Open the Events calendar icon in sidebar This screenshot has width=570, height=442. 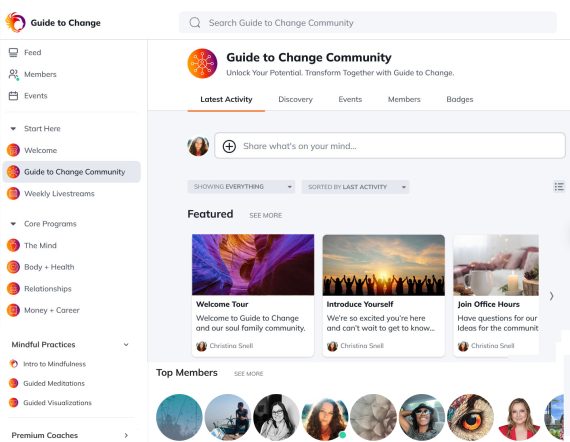13,96
